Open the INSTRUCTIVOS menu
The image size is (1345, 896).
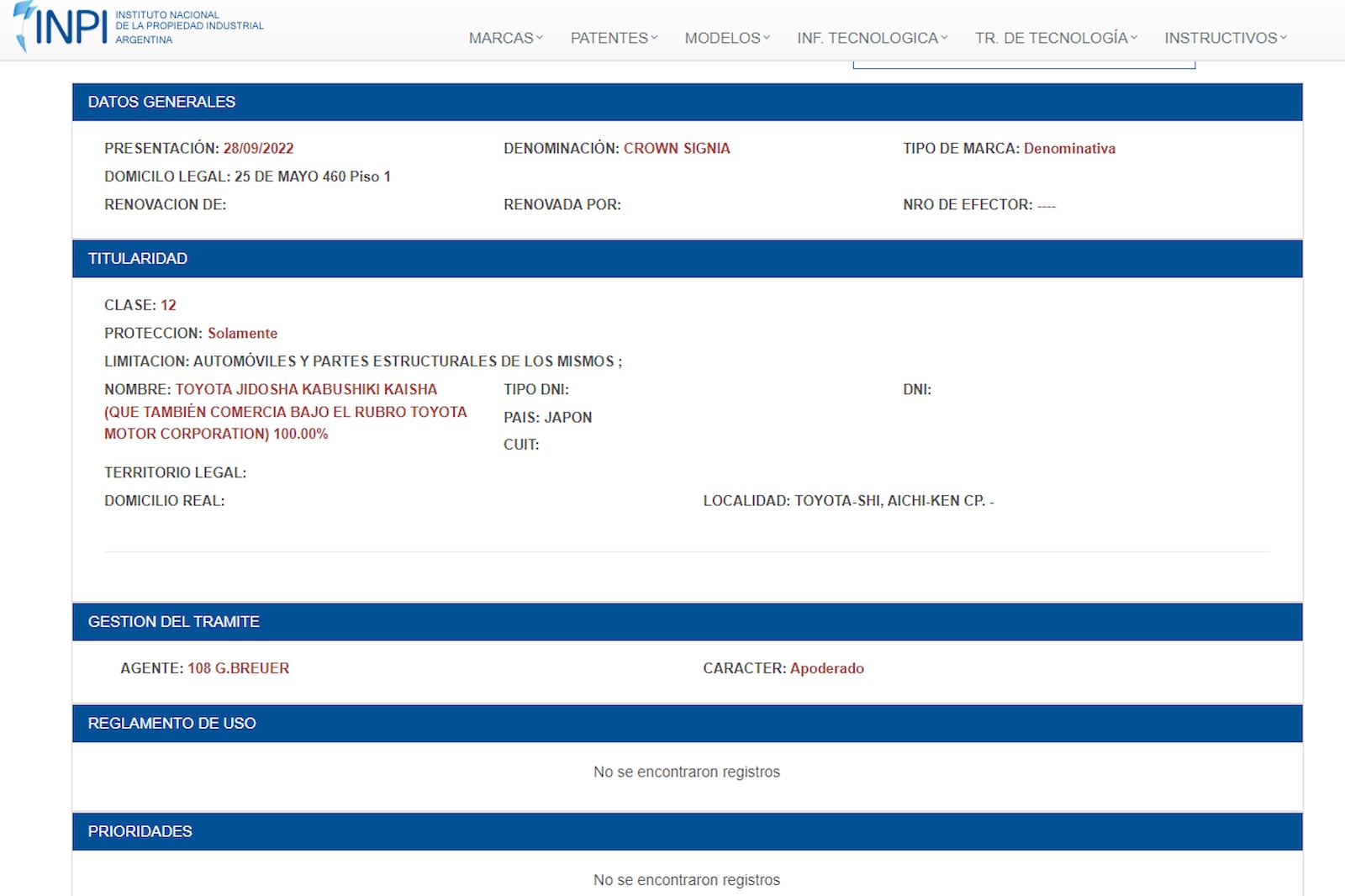click(1225, 38)
